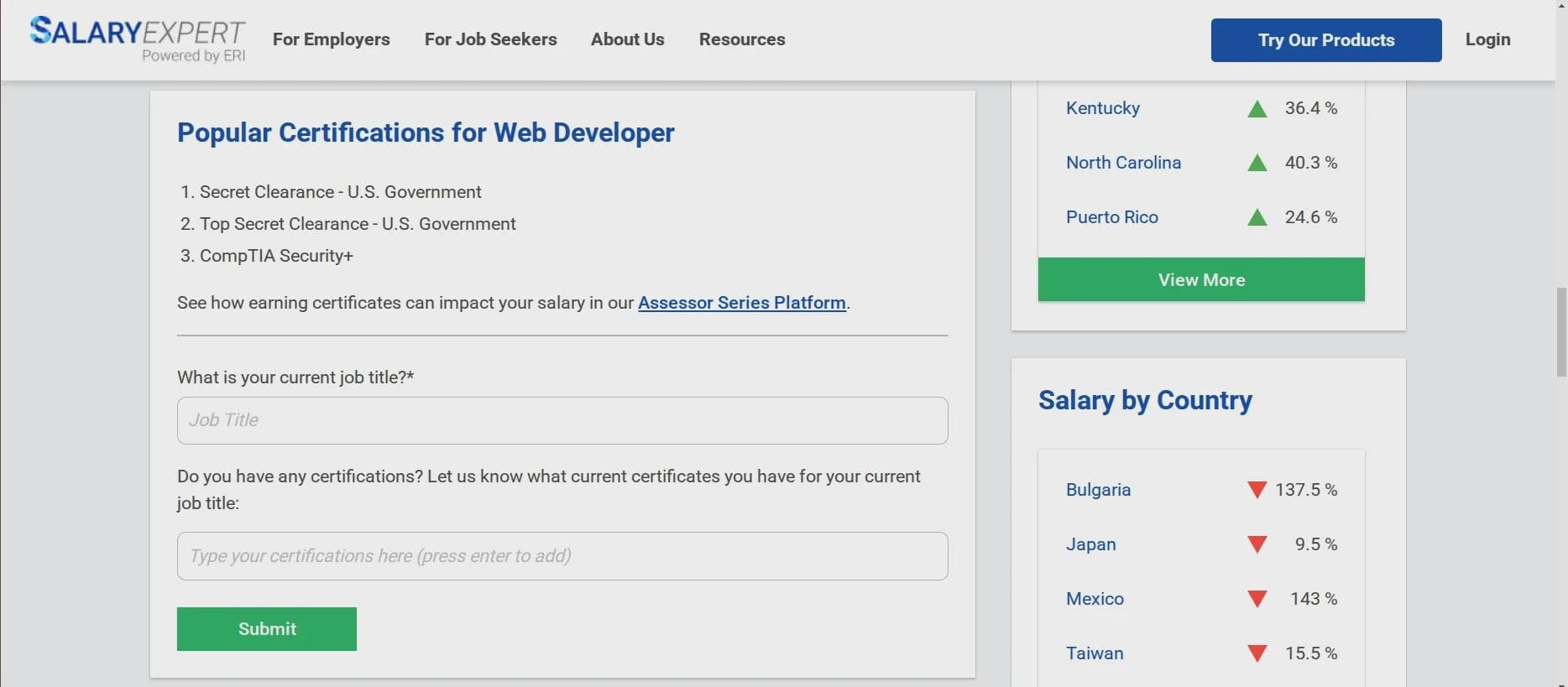This screenshot has width=1568, height=687.
Task: Click green up arrow beside Puerto Rico
Action: pos(1257,218)
